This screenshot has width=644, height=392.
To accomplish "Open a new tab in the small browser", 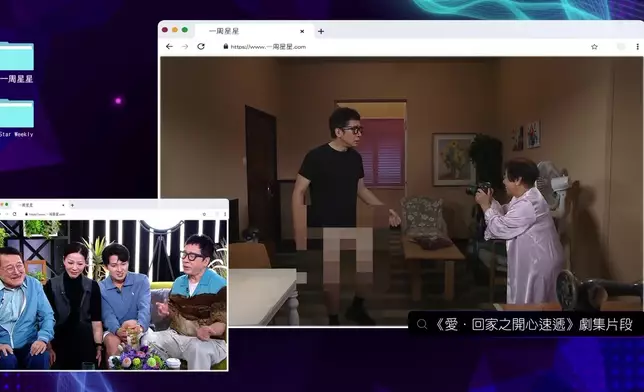I will [72, 205].
